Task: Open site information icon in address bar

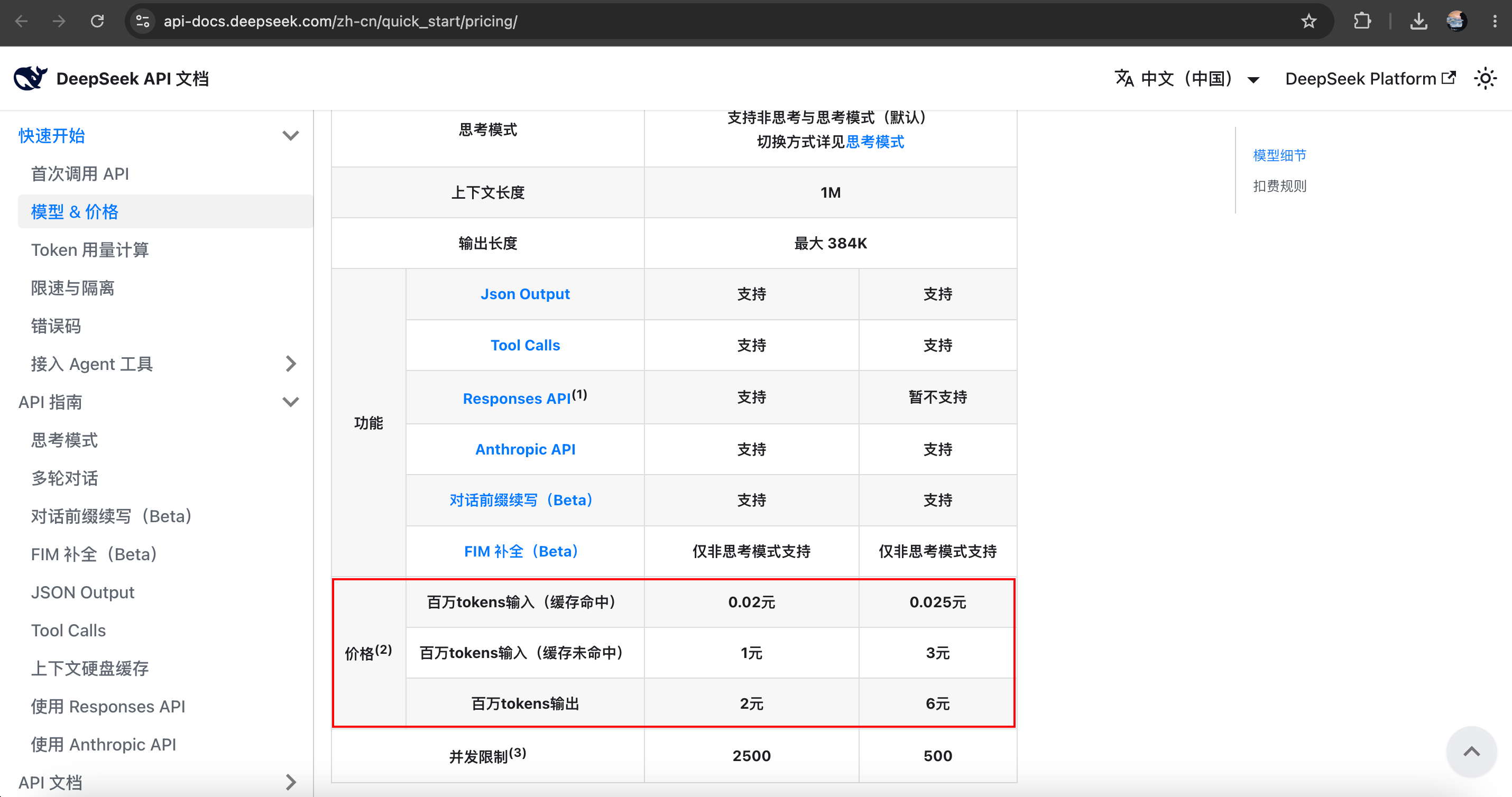Action: coord(143,22)
